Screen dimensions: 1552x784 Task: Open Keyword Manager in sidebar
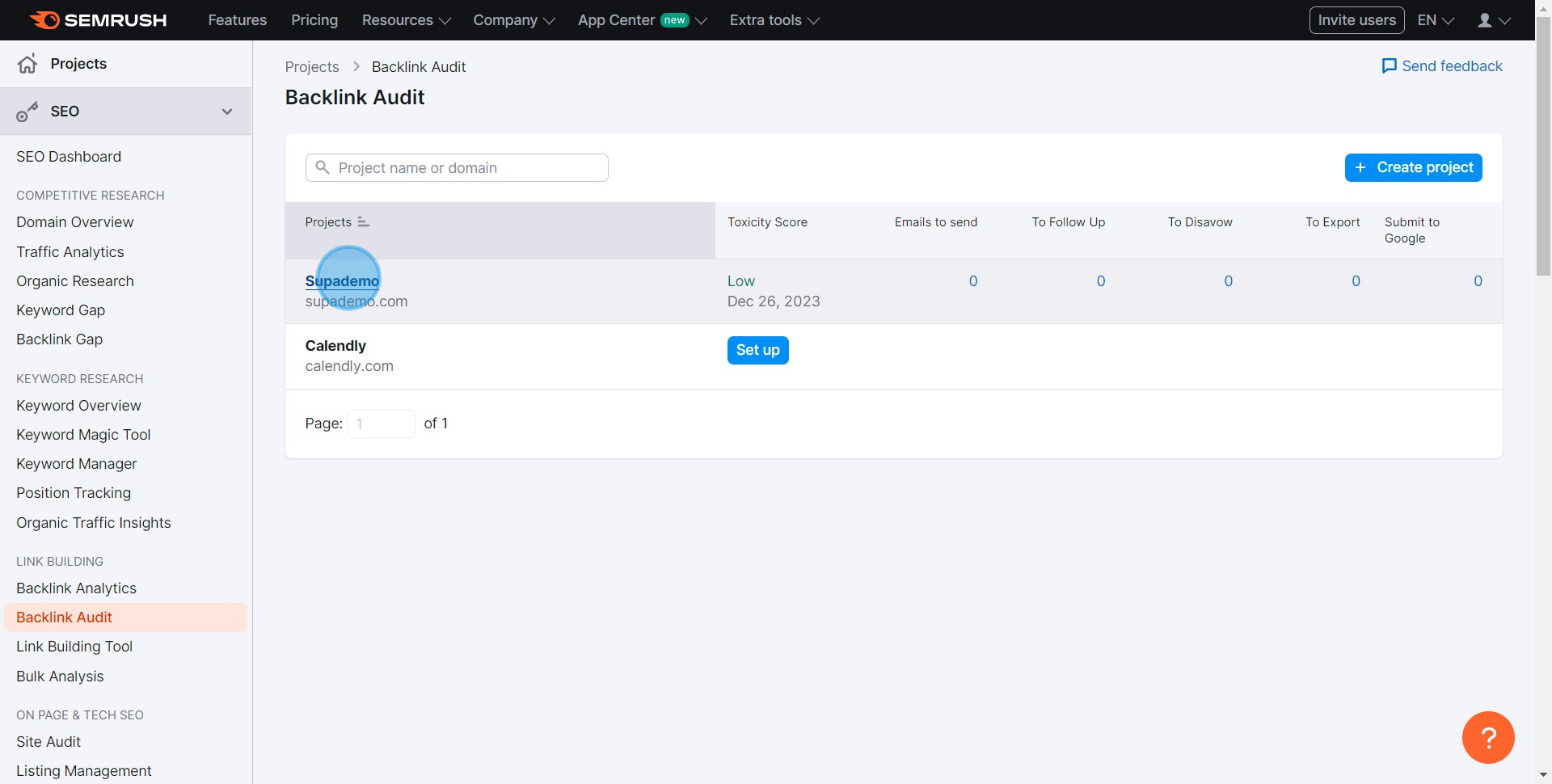(77, 464)
